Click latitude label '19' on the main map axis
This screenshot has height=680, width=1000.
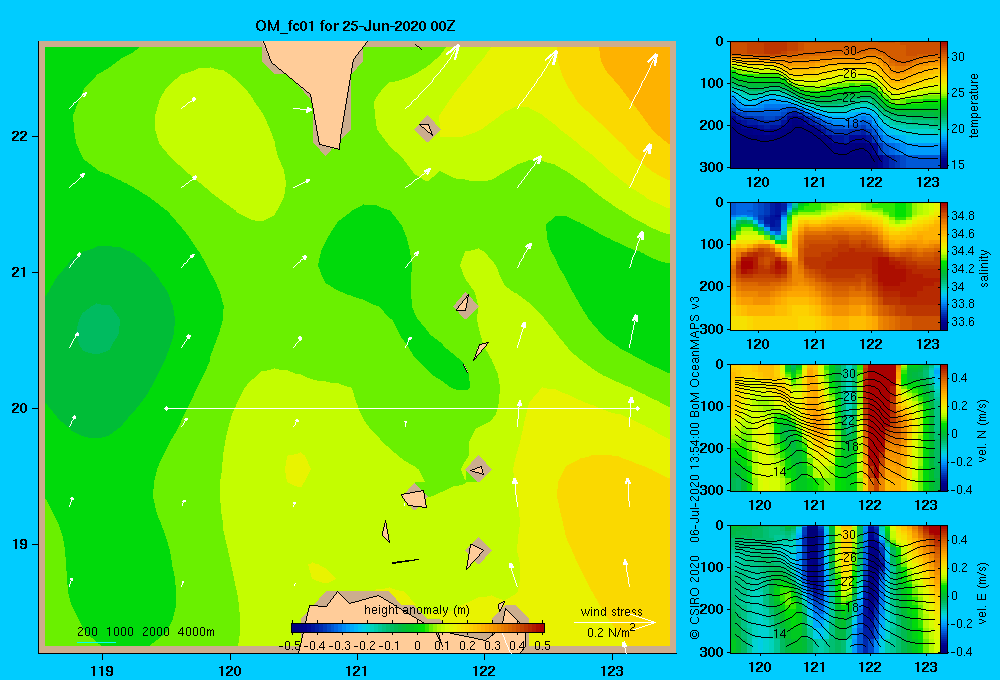20,544
